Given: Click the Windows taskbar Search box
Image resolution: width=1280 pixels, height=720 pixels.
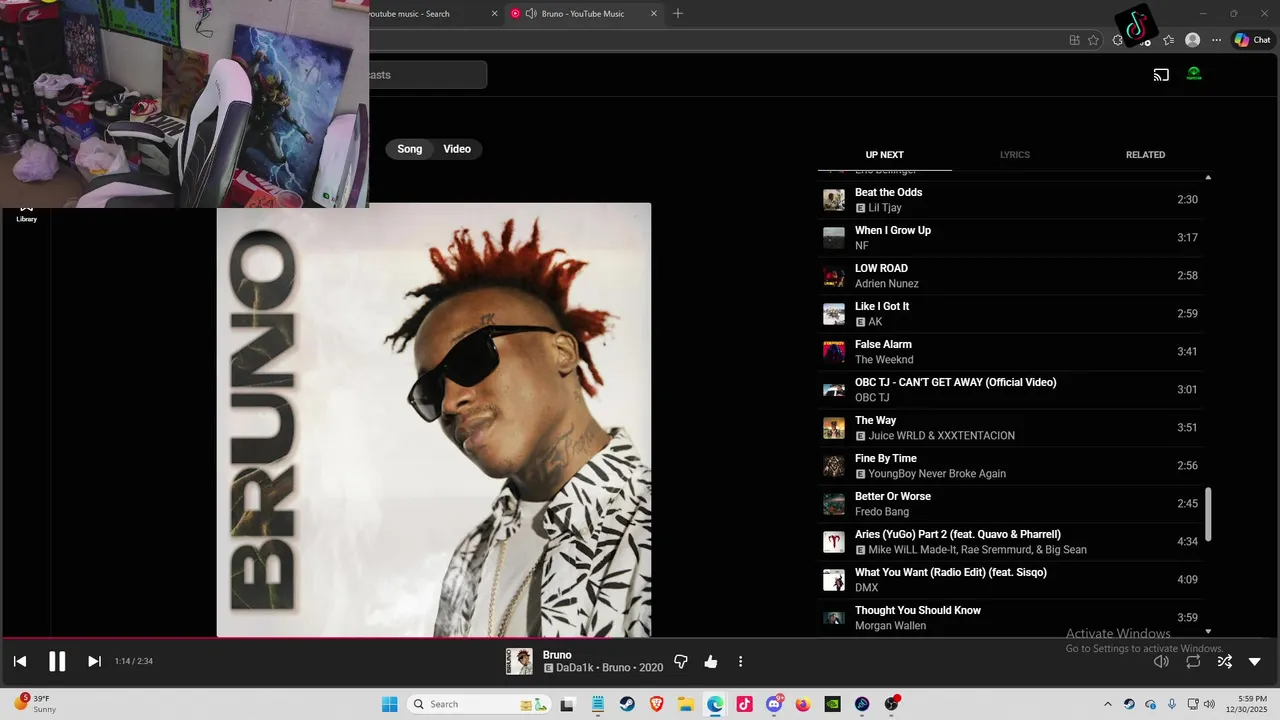Looking at the screenshot, I should (480, 704).
